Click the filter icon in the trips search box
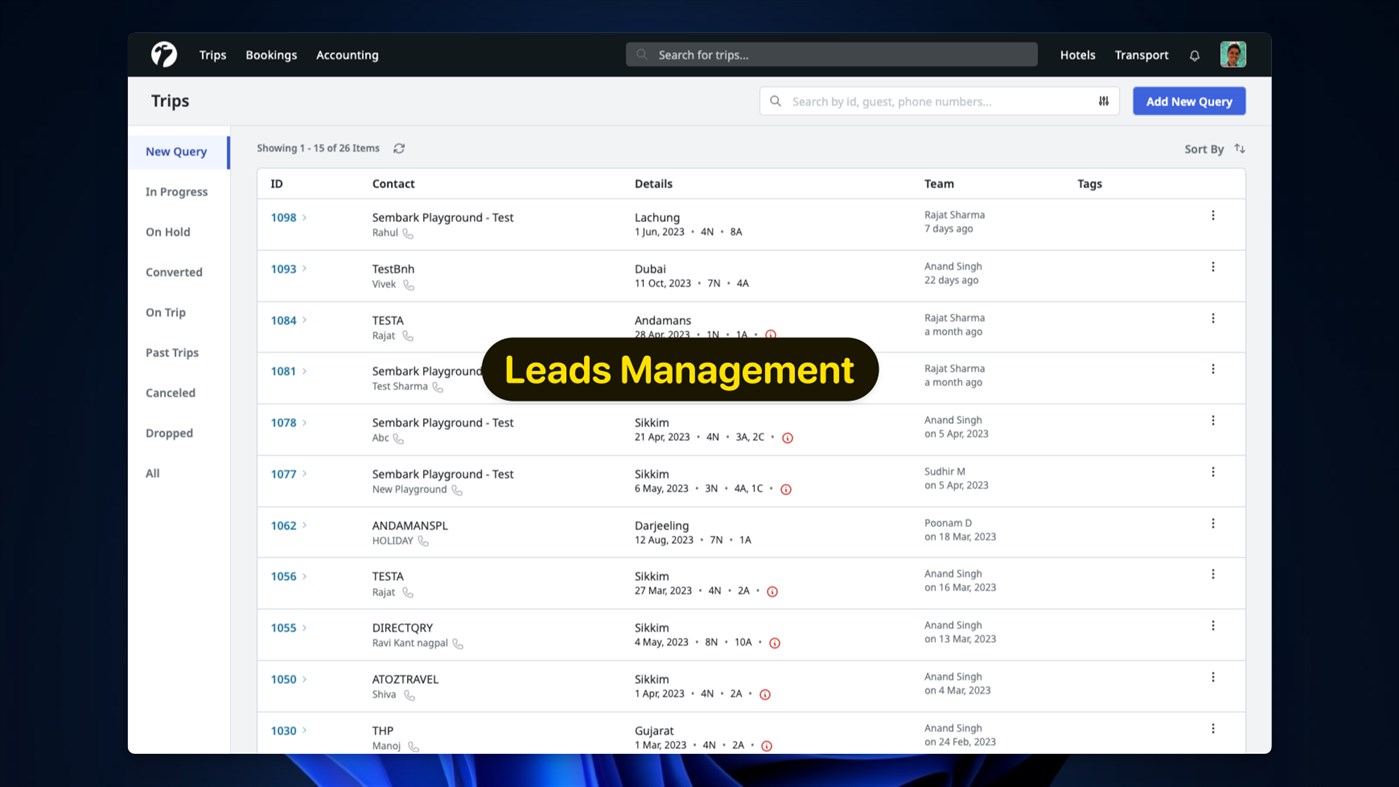Viewport: 1399px width, 787px height. tap(1104, 101)
